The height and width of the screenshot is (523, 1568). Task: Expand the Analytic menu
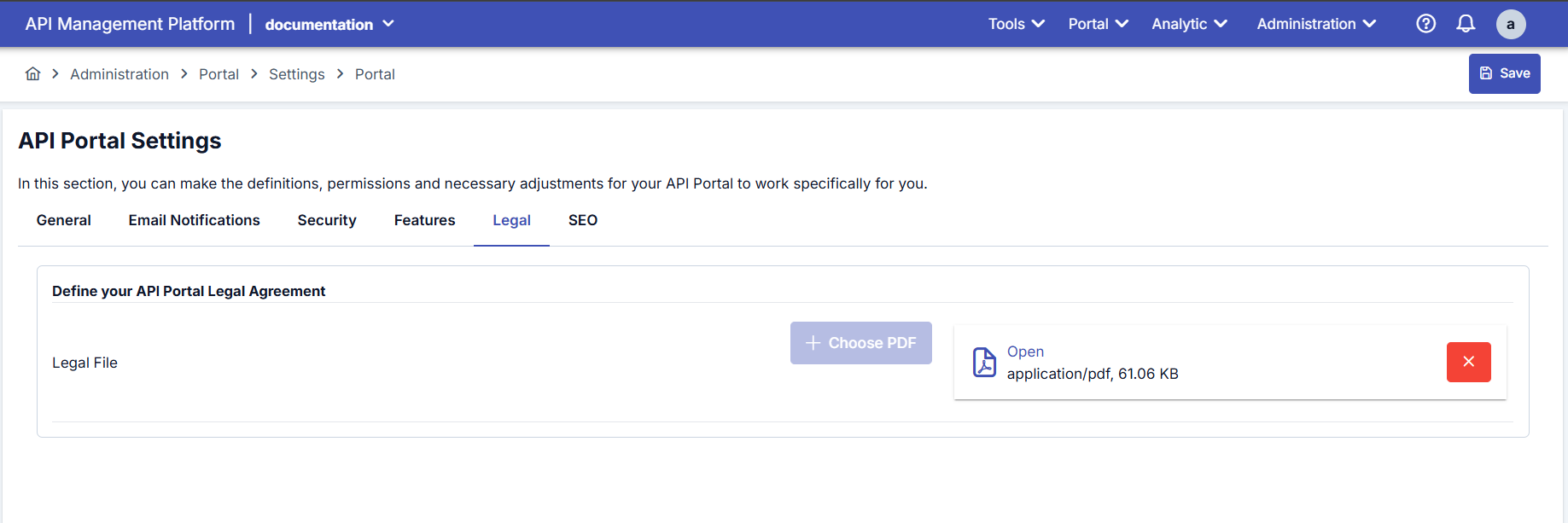coord(1189,24)
